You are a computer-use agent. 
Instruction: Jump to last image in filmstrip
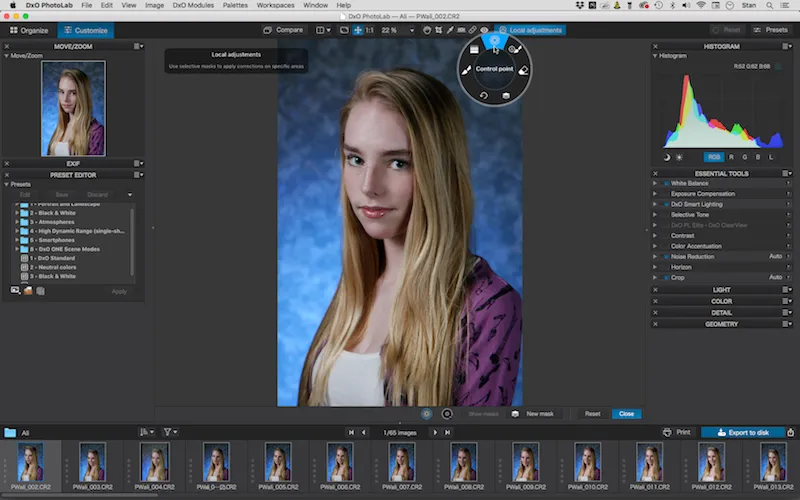pos(447,432)
